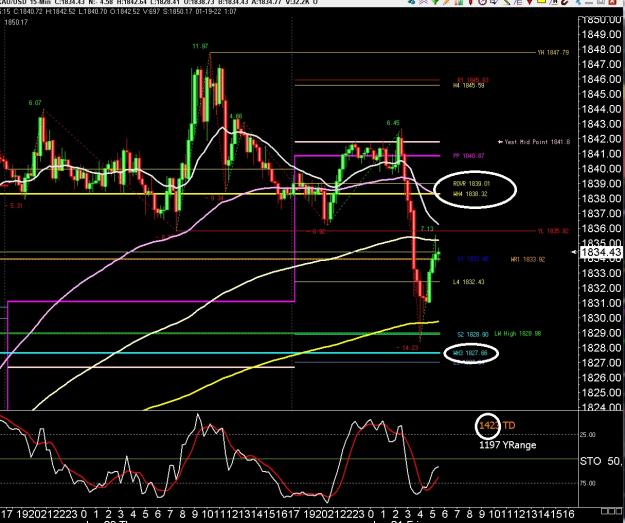Click the arrow marker beside 1834.43 price
The image size is (625, 523).
tap(574, 252)
